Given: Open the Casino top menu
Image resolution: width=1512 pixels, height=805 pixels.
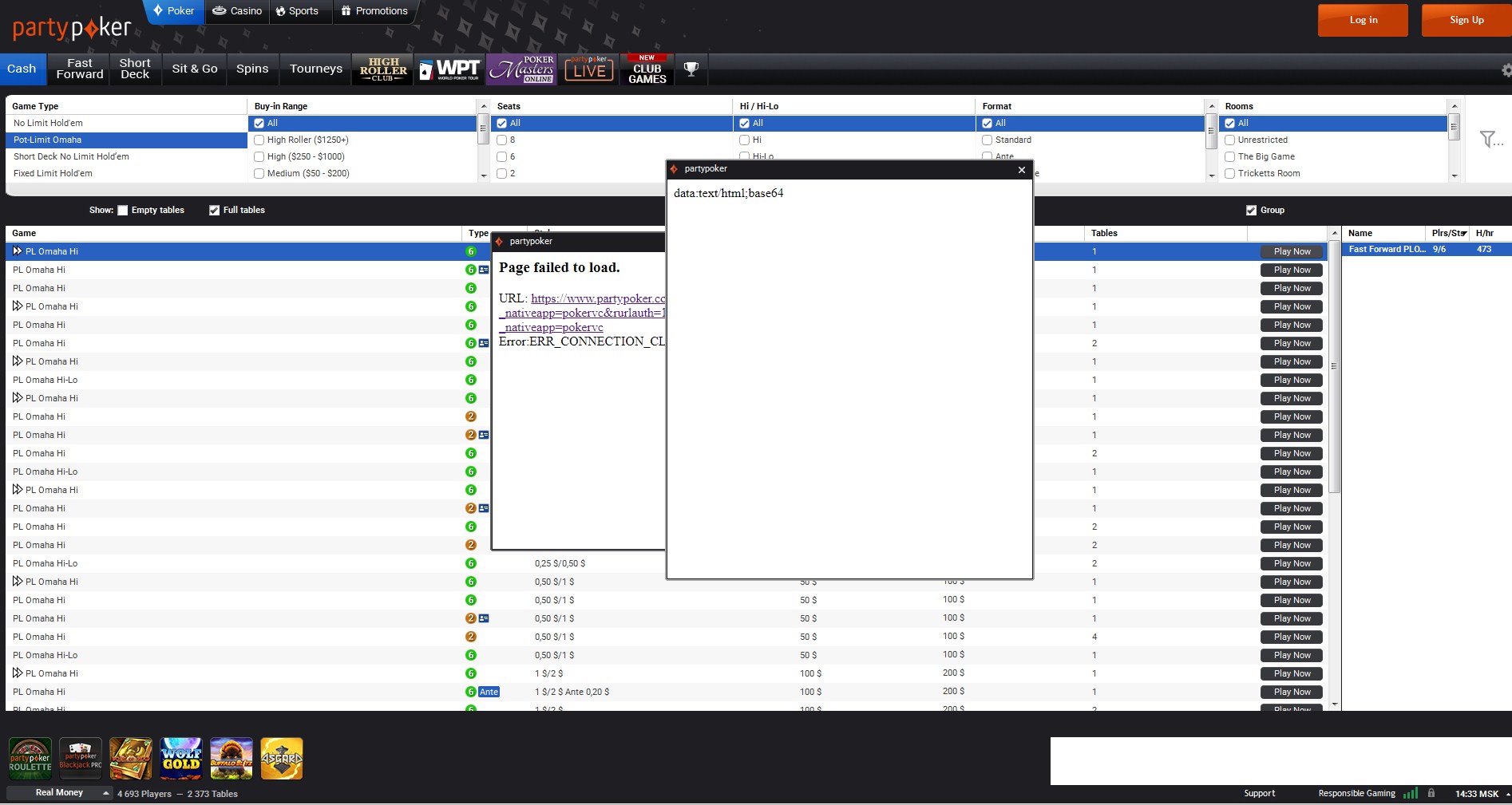Looking at the screenshot, I should [x=237, y=11].
